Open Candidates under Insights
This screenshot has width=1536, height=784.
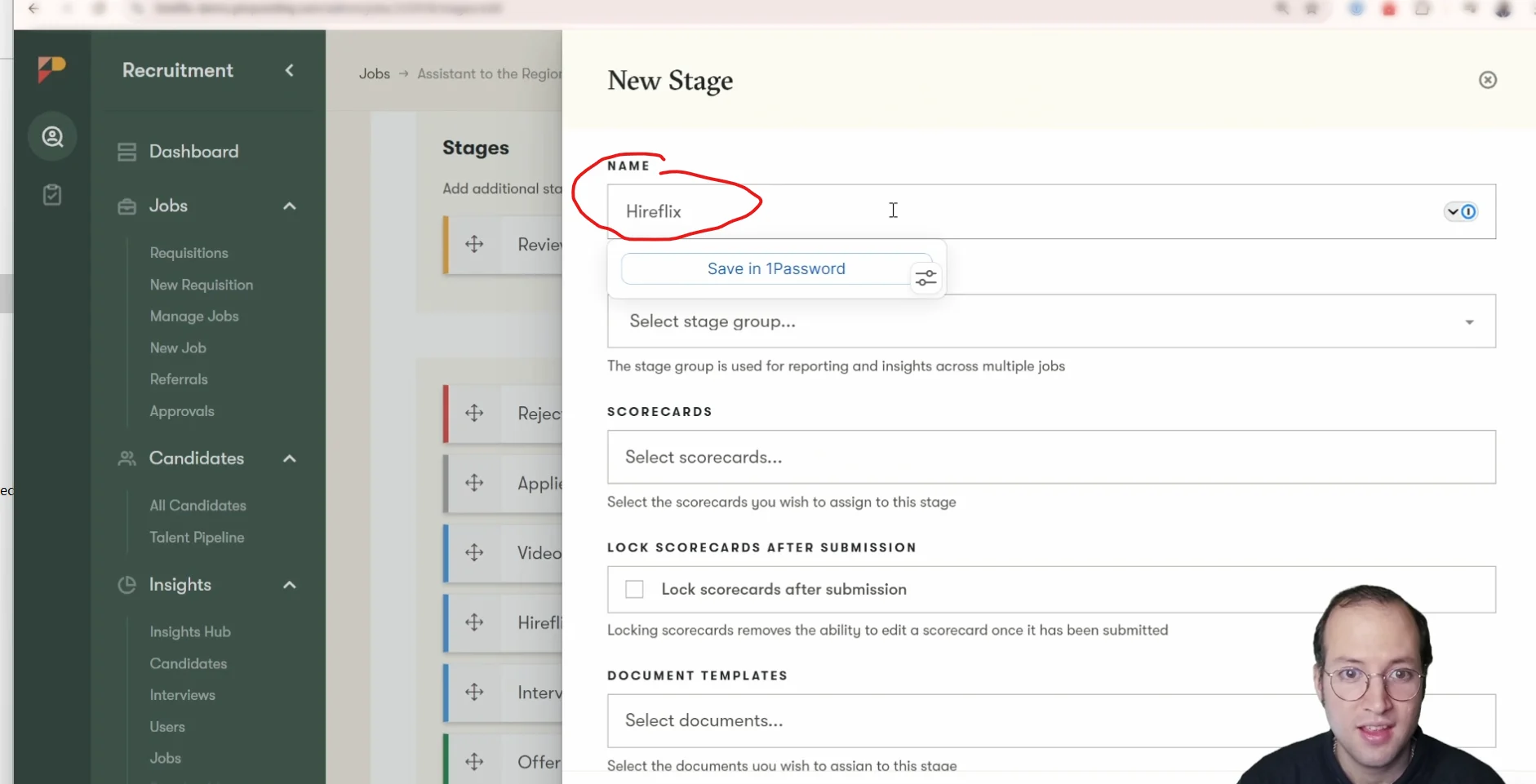click(x=189, y=664)
